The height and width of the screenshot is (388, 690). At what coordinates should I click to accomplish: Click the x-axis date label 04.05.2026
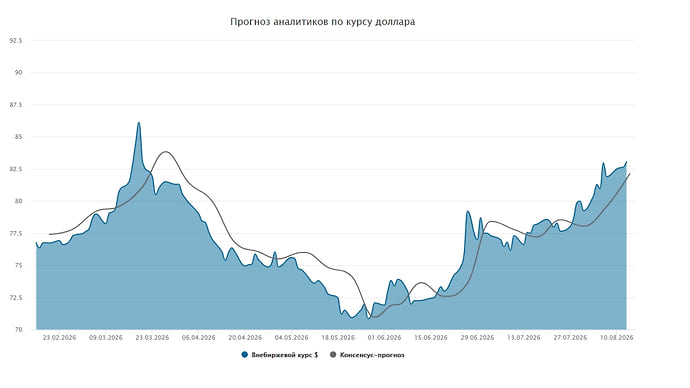coord(291,338)
